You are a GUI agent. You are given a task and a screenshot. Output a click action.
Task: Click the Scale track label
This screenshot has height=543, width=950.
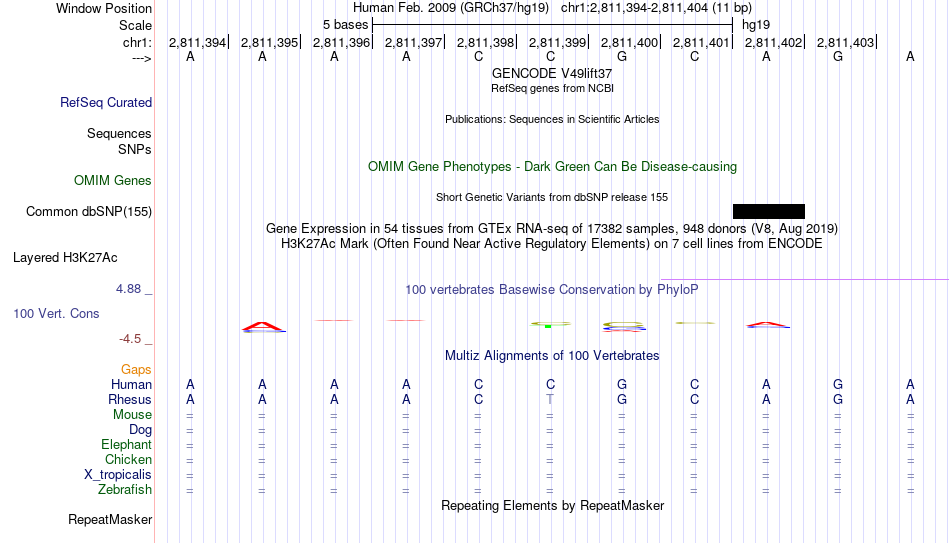[x=135, y=25]
